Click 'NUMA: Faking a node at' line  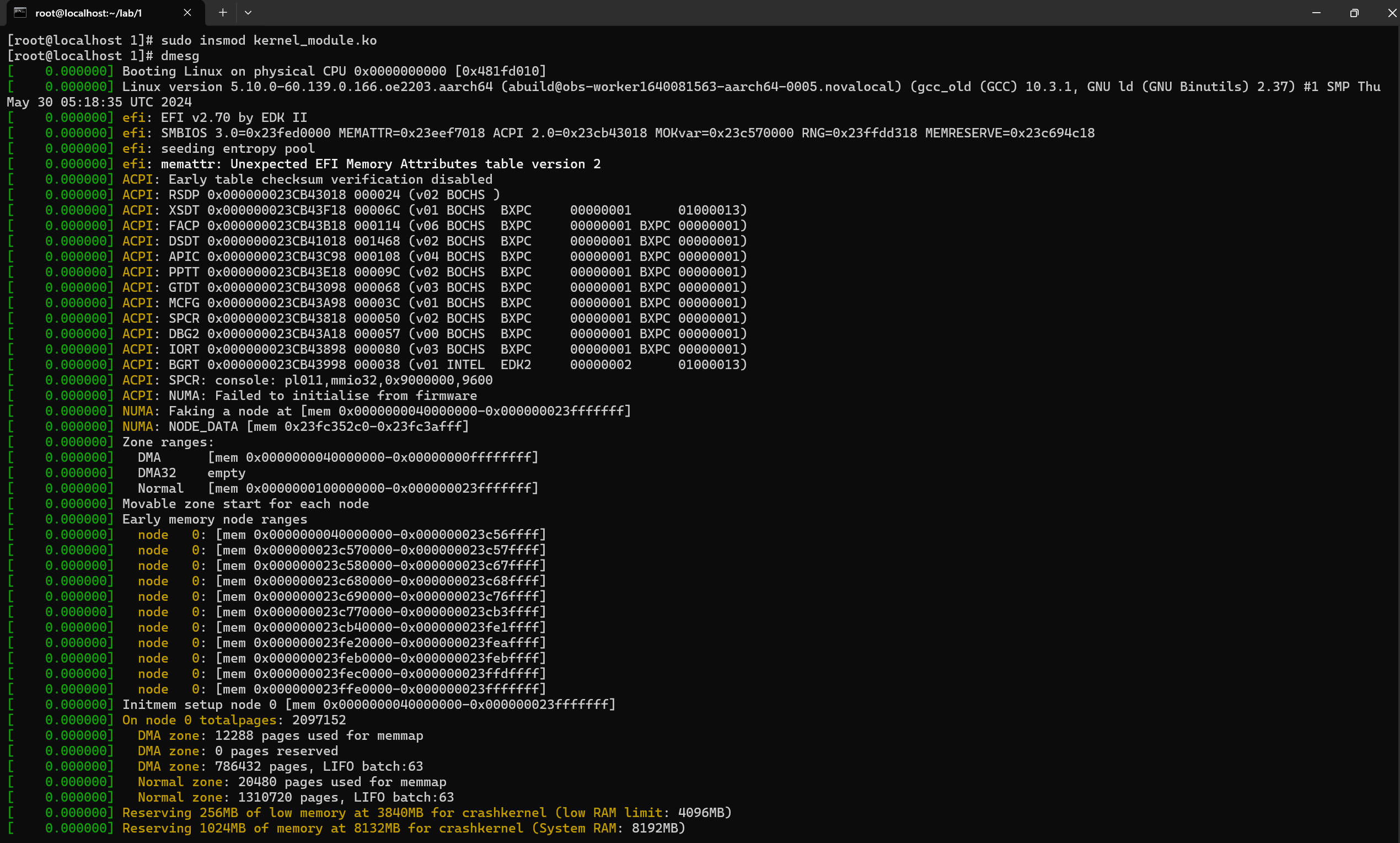[377, 410]
